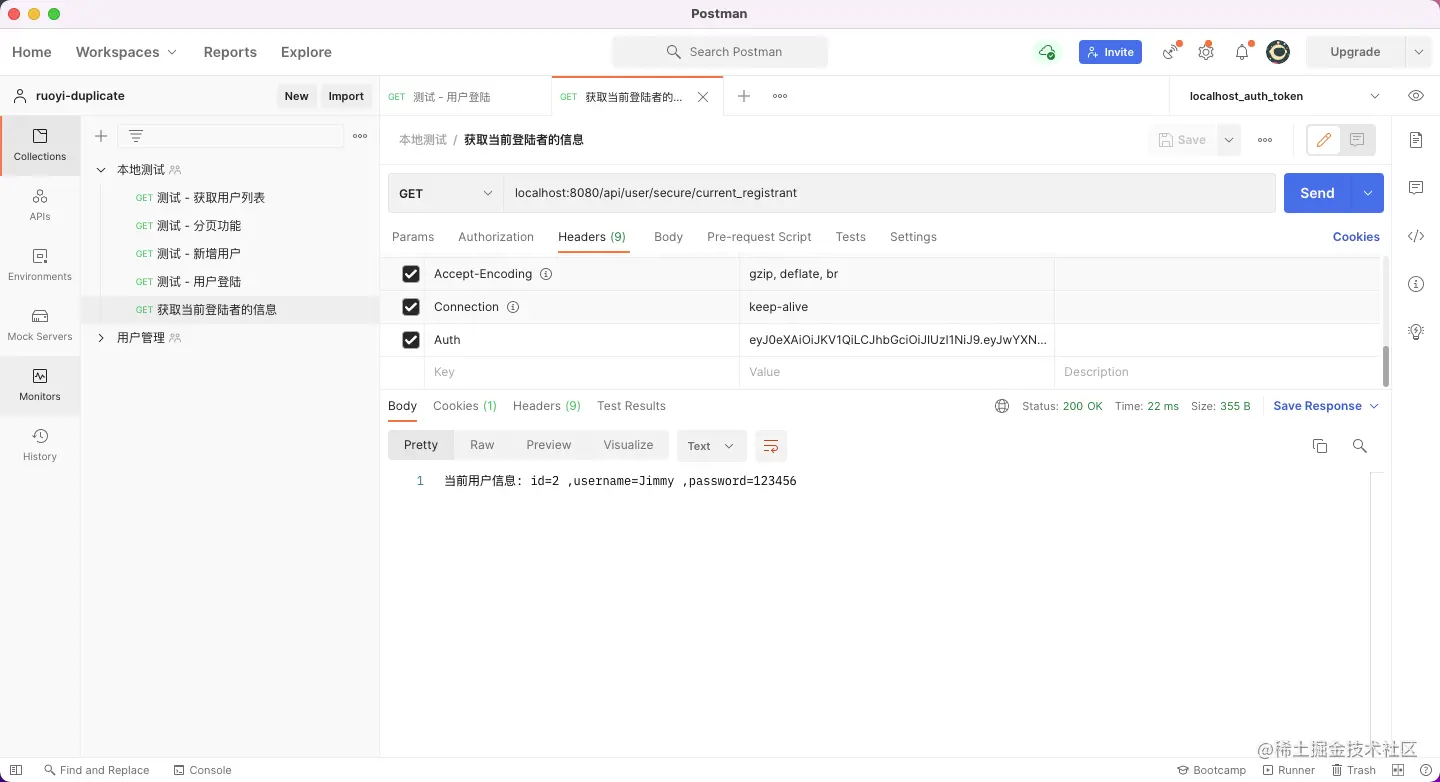
Task: Disable the Accept-Encoding header
Action: [411, 273]
